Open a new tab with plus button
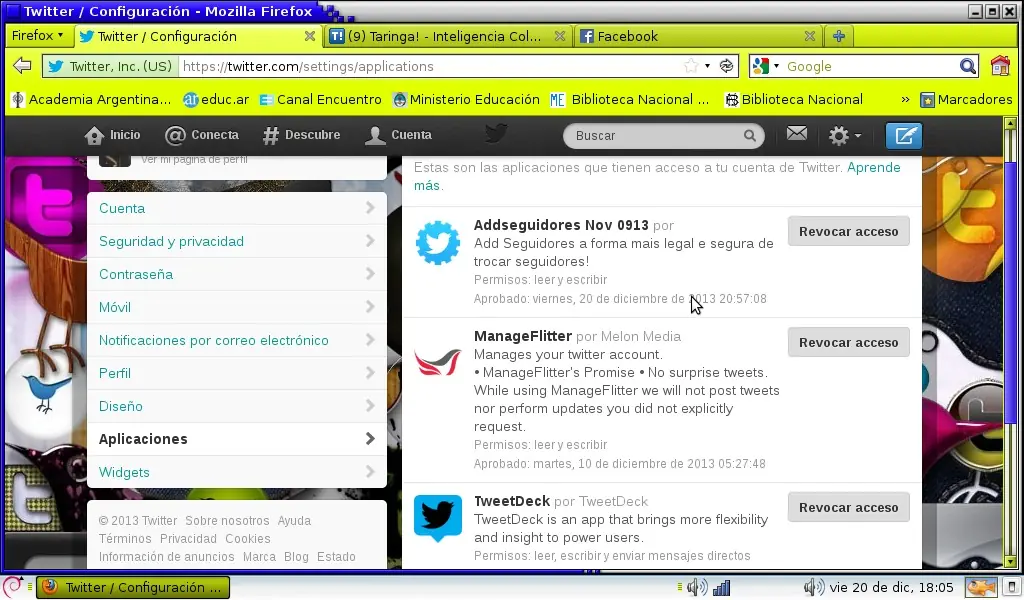The height and width of the screenshot is (600, 1024). (x=839, y=37)
